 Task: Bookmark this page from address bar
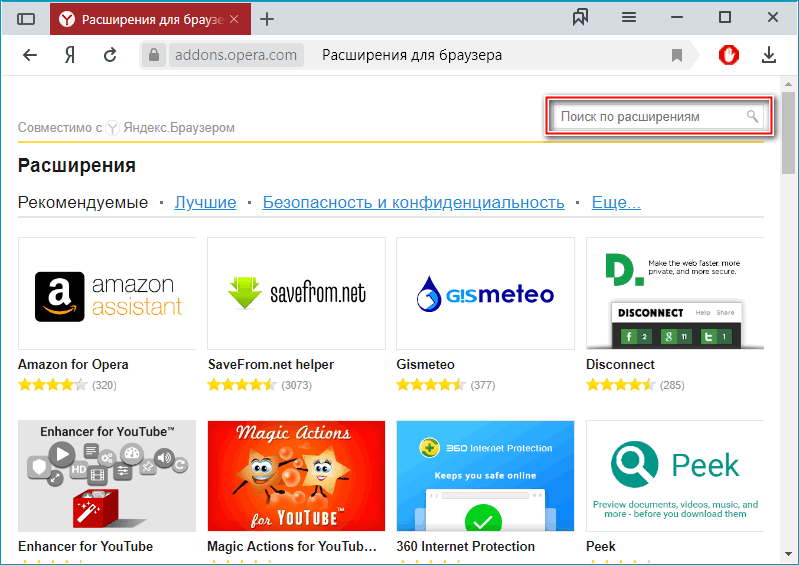coord(677,56)
